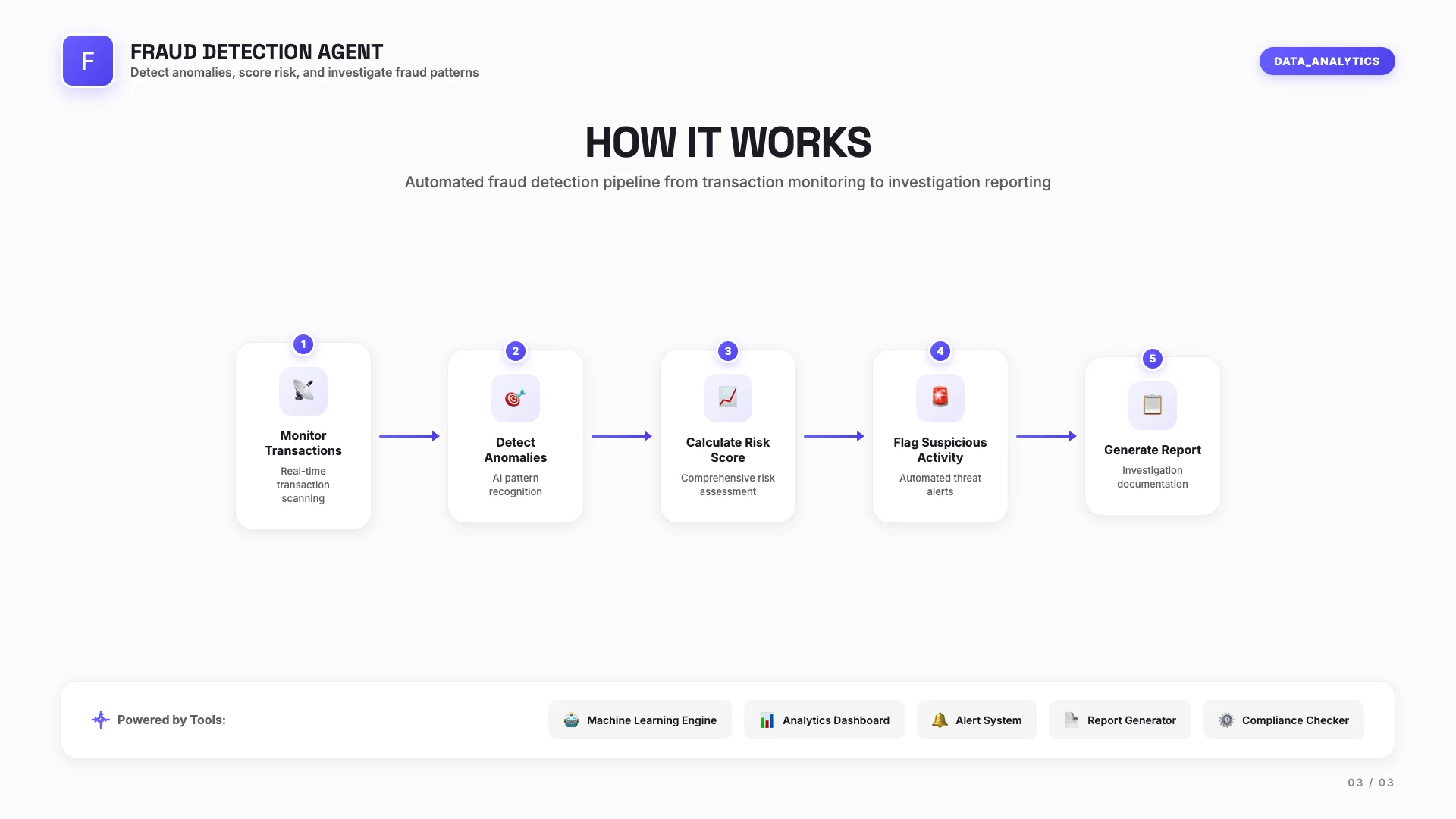The height and width of the screenshot is (819, 1456).
Task: Click the target Detect Anomalies icon
Action: click(x=516, y=397)
